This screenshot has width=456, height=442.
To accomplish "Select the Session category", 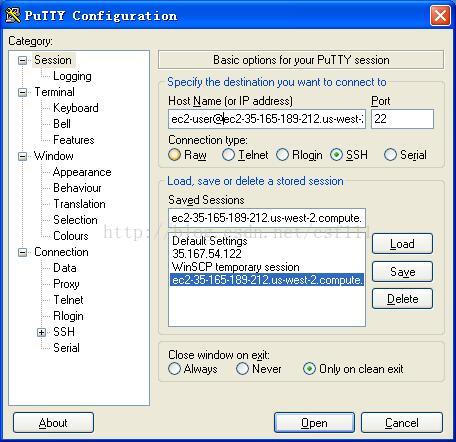I will point(53,60).
